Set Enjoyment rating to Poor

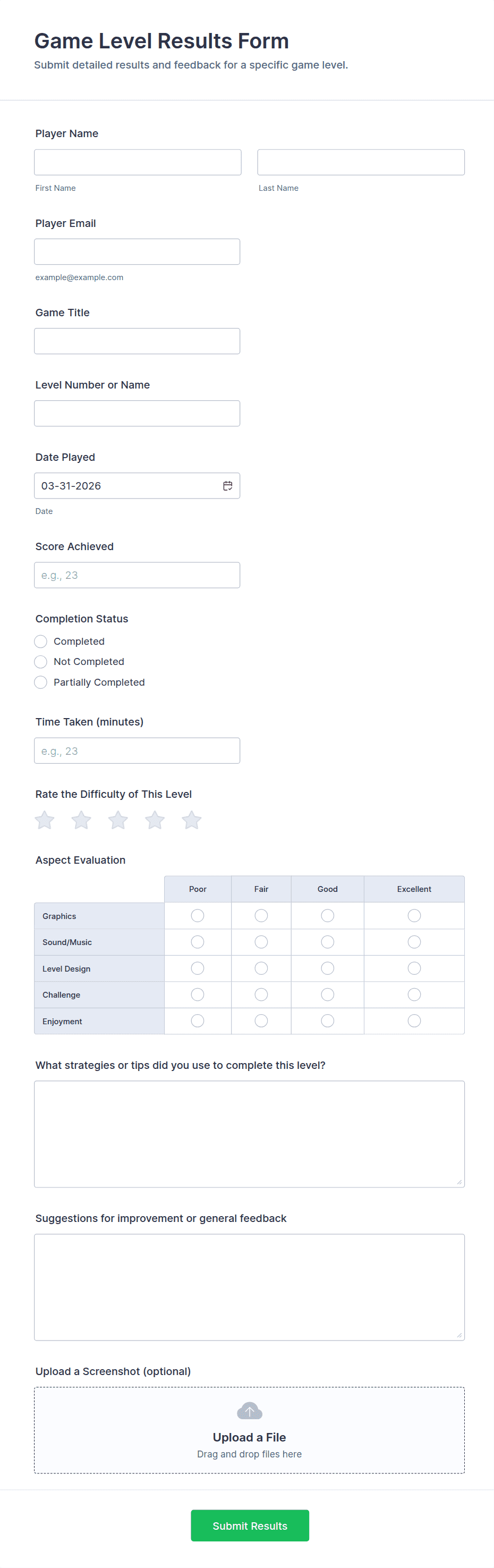pyautogui.click(x=198, y=1021)
